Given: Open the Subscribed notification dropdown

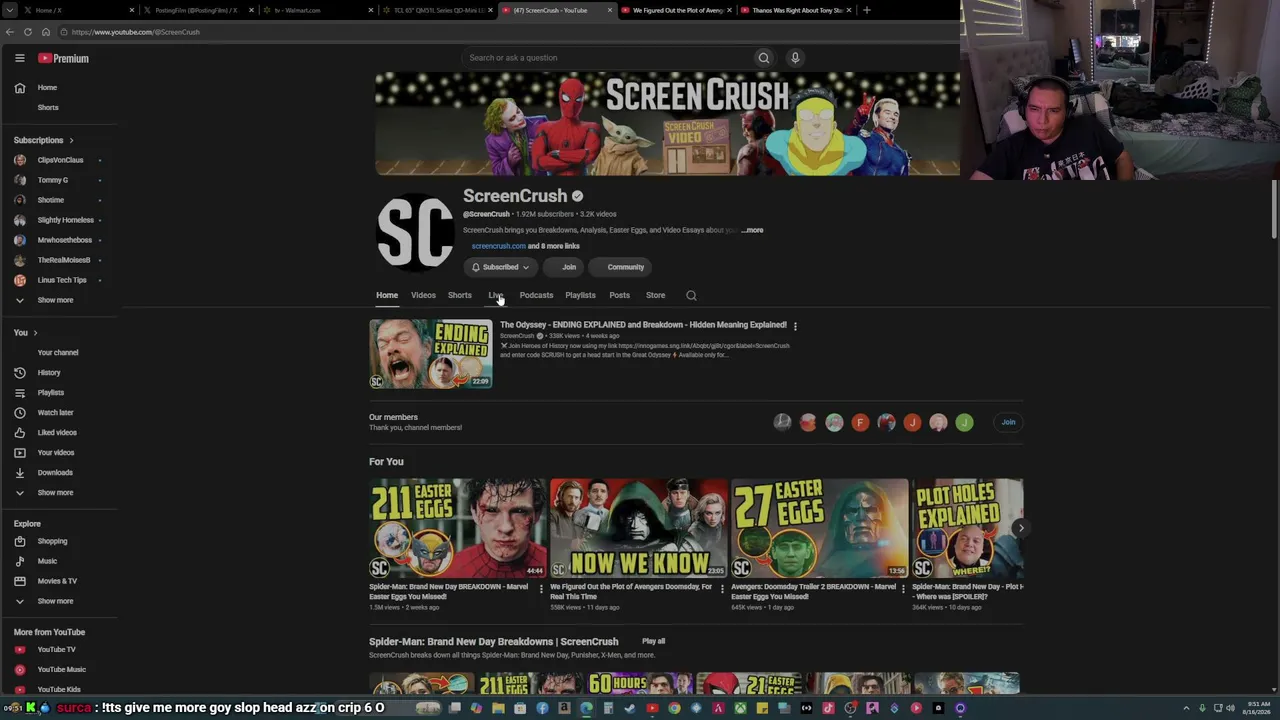Looking at the screenshot, I should click(x=500, y=267).
